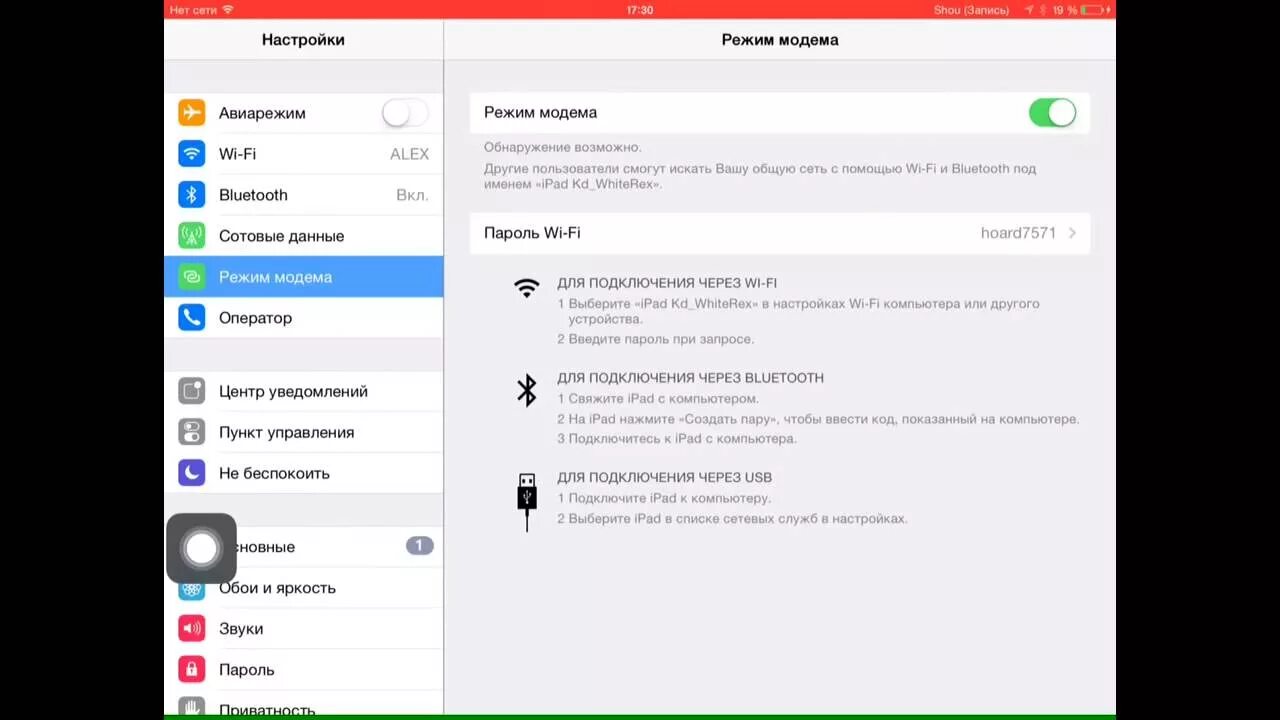Open Wi-Fi settings row
Viewport: 1280px width, 720px height.
click(304, 154)
